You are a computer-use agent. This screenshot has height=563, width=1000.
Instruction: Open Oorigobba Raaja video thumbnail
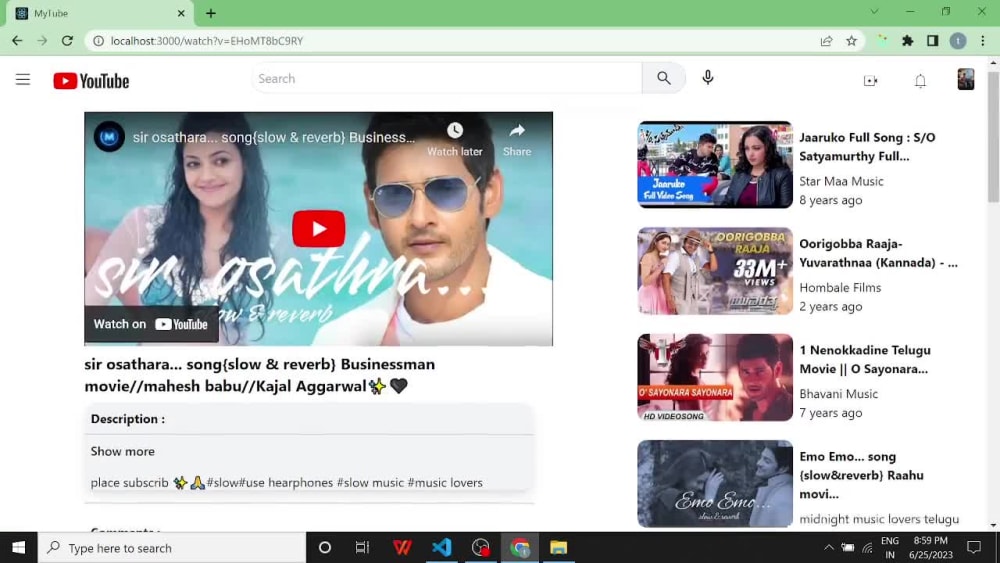pos(715,271)
